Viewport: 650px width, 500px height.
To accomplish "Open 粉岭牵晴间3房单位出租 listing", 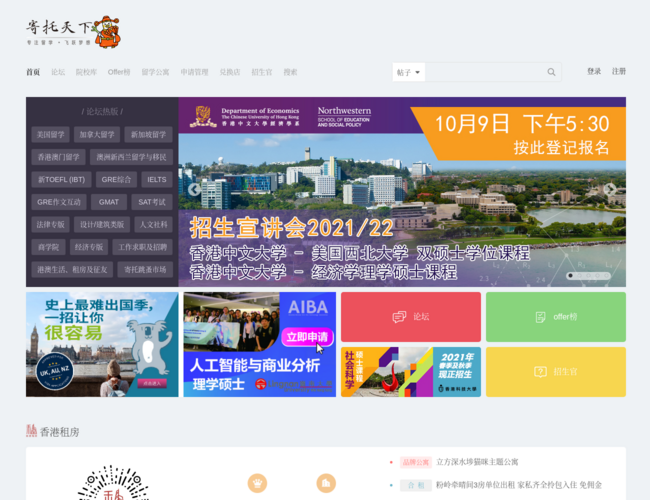I will (x=519, y=485).
